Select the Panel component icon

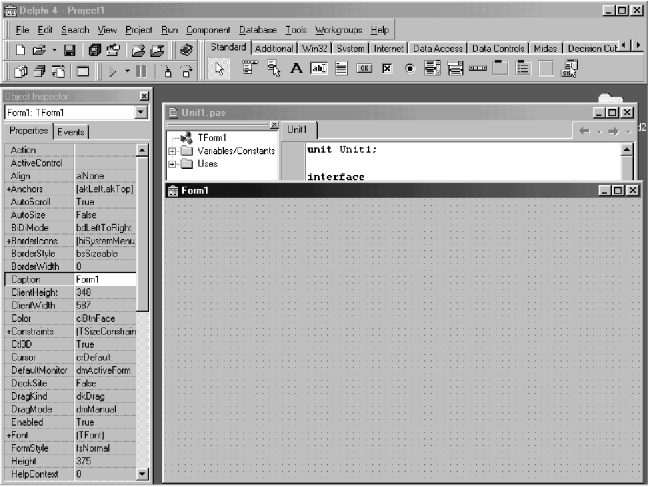tap(546, 68)
